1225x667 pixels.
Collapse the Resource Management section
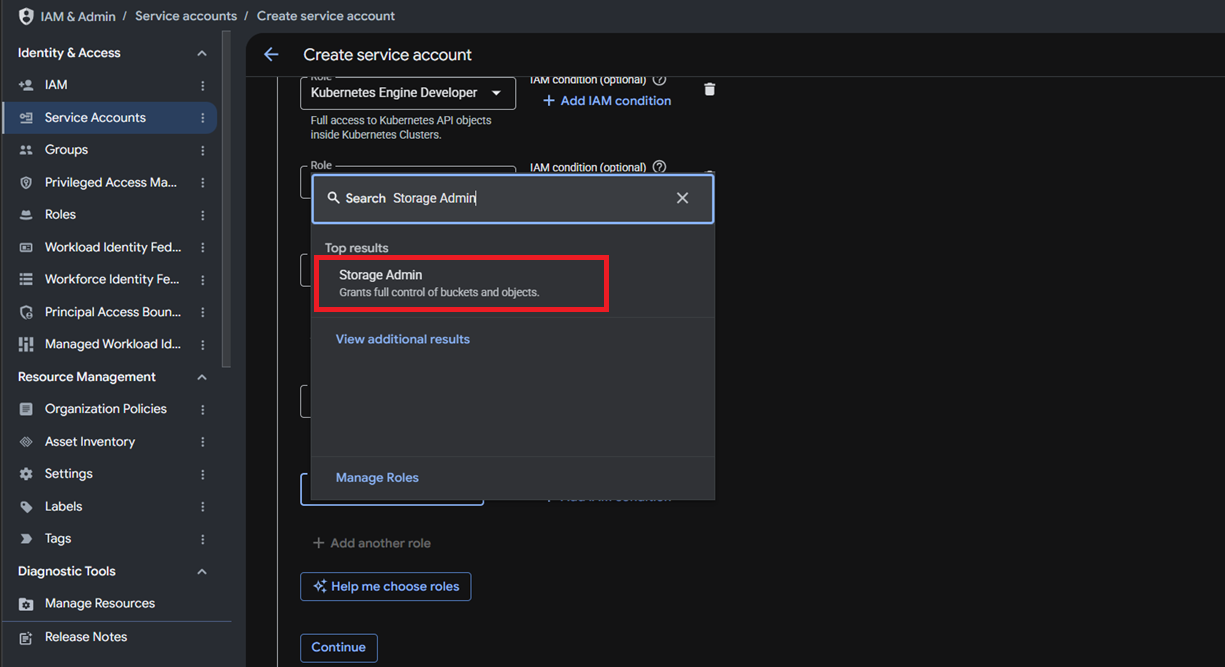coord(202,377)
